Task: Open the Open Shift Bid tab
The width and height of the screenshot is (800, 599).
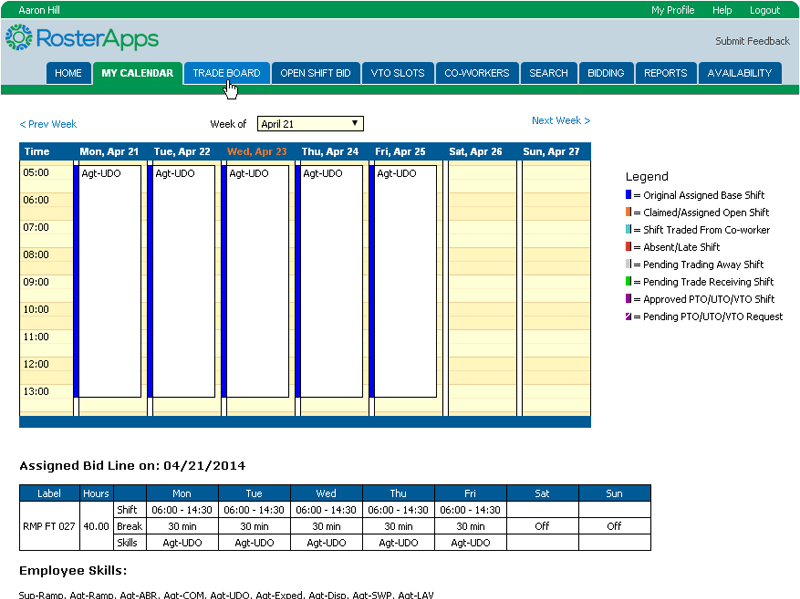Action: pos(315,73)
